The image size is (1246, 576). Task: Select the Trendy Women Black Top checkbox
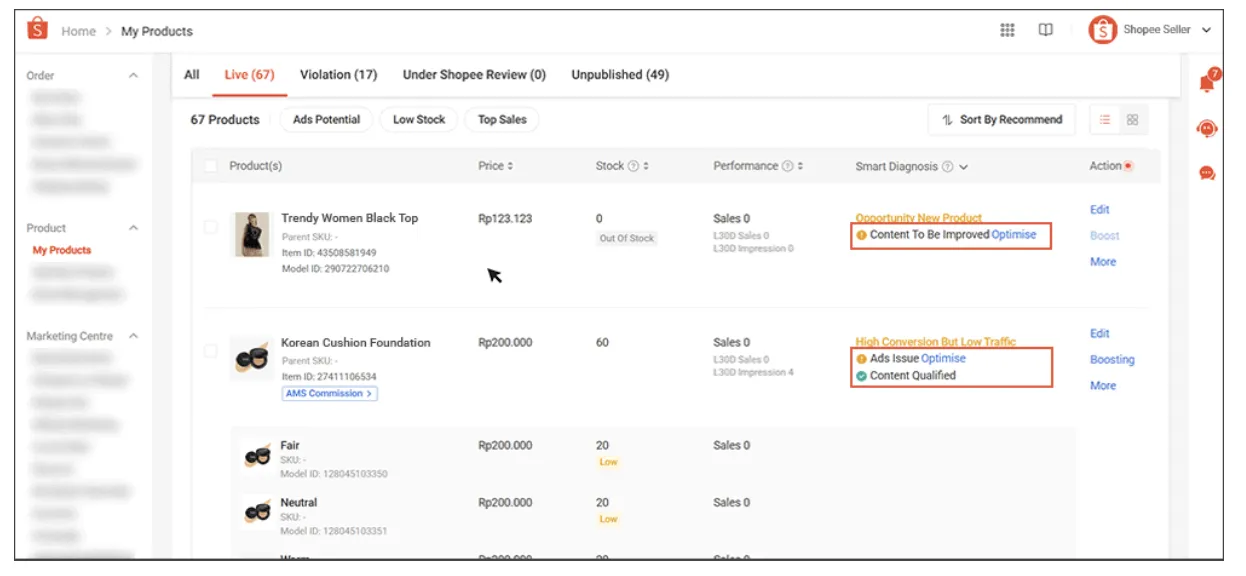(x=210, y=227)
